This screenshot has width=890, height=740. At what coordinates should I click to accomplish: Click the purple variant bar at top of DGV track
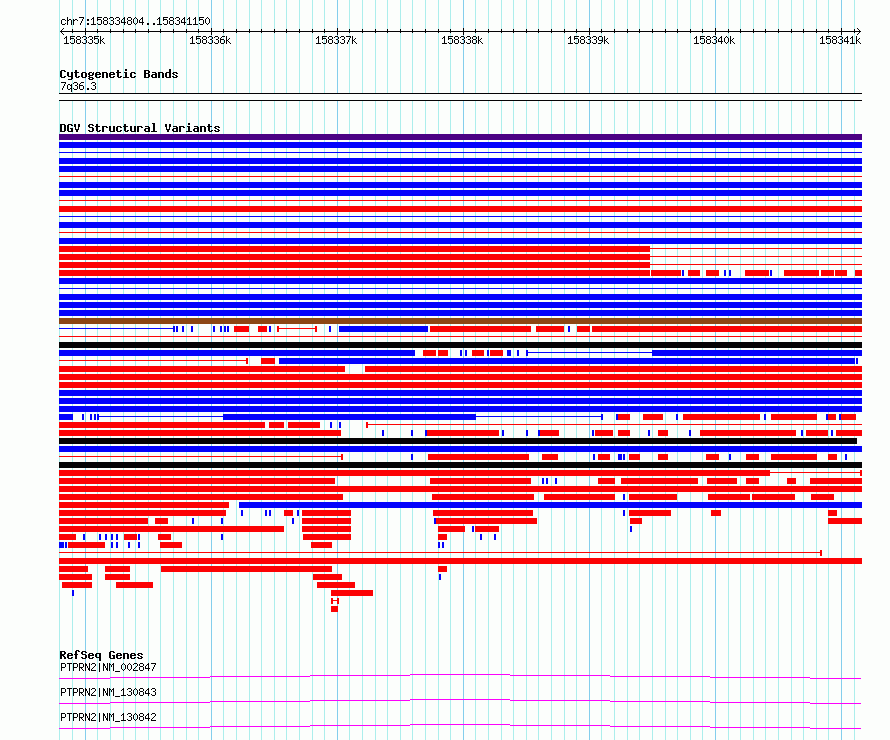(460, 137)
